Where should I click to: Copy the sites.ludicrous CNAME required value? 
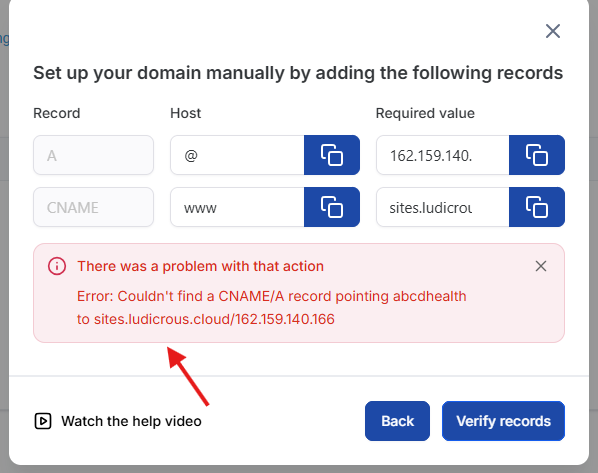click(537, 207)
